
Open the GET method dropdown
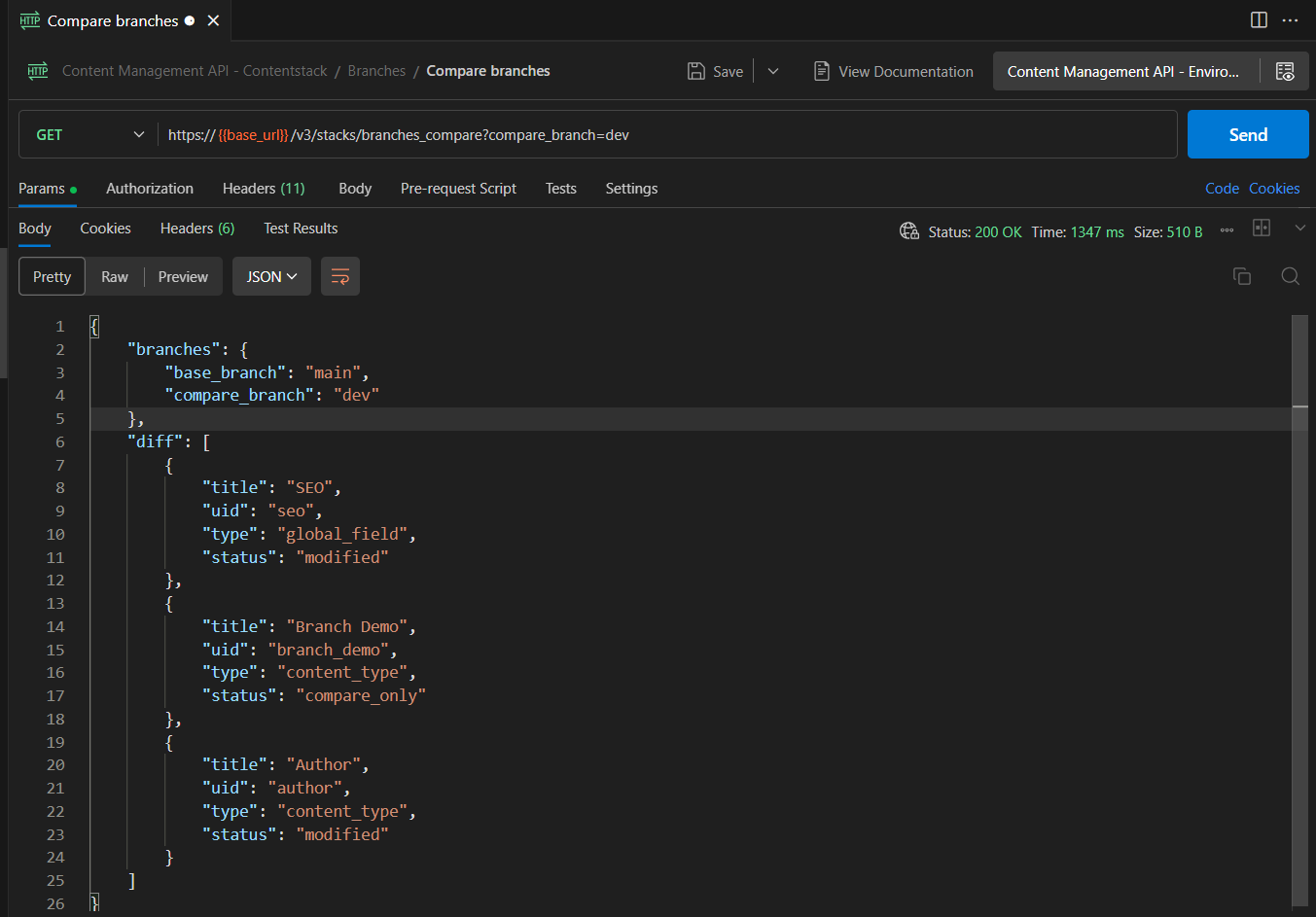point(89,135)
